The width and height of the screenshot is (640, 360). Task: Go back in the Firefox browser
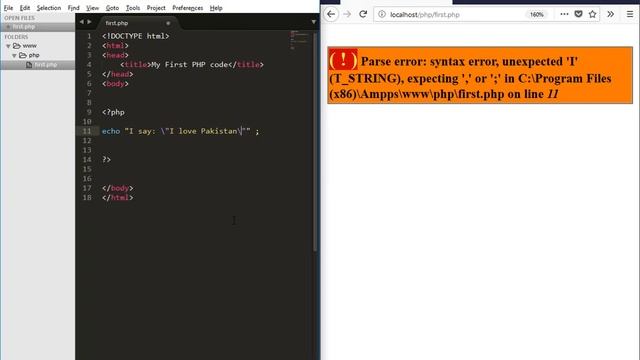coord(331,14)
